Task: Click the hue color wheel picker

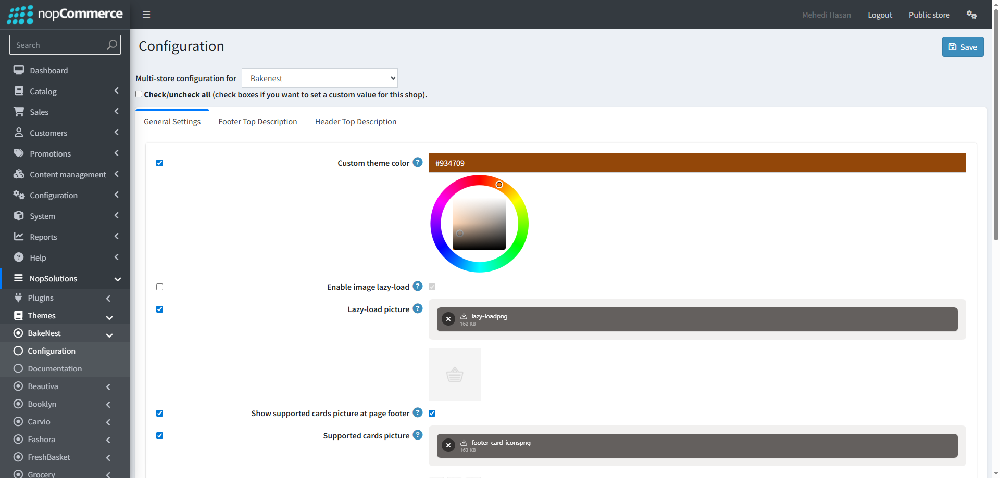Action: 480,185
